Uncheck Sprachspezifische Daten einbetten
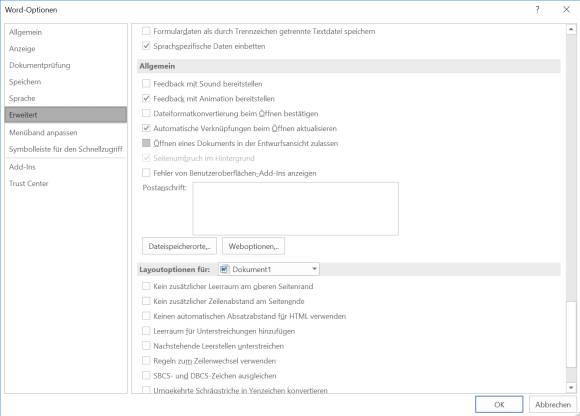Image resolution: width=580 pixels, height=416 pixels. point(146,46)
